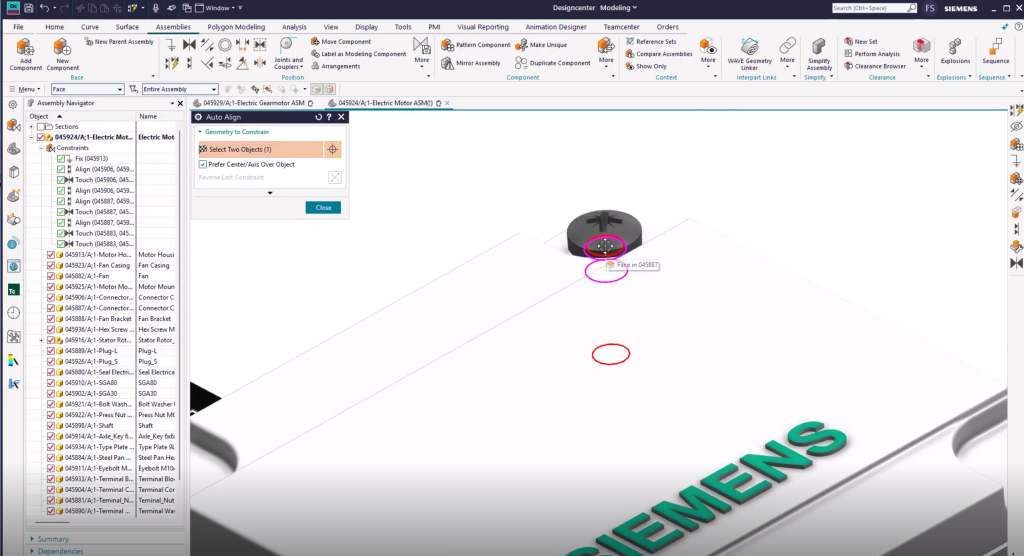Switch to the Visual Reporting tab
1024x556 pixels.
pyautogui.click(x=483, y=27)
